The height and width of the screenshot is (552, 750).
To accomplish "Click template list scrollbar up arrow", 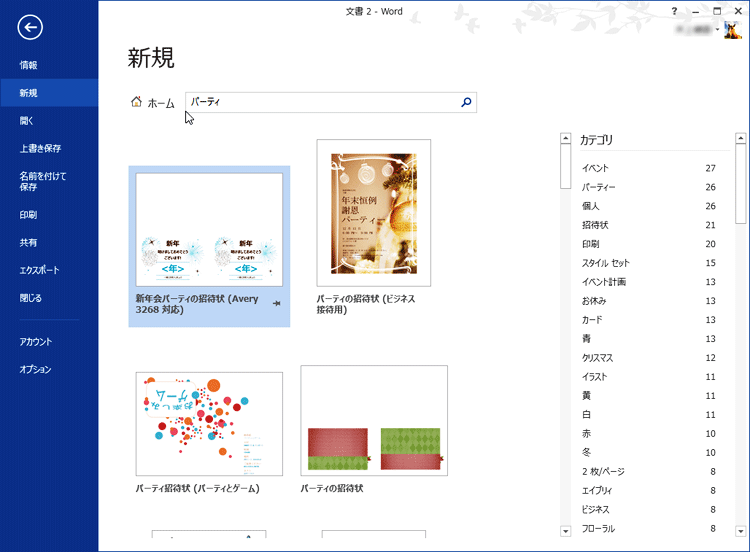I will click(x=565, y=138).
